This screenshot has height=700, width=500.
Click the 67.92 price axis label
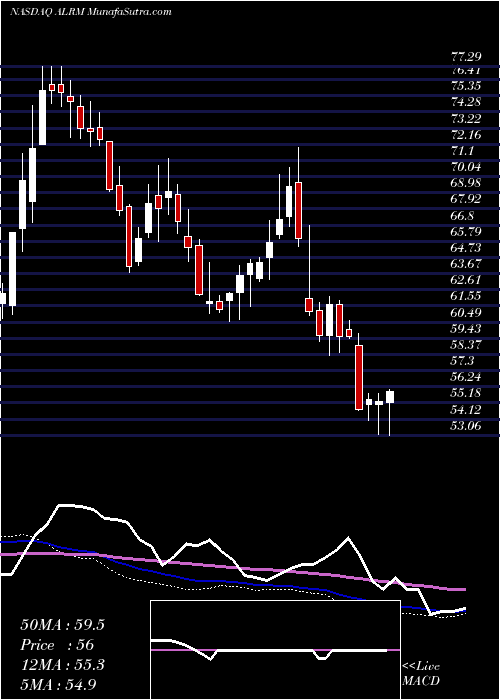(x=466, y=199)
